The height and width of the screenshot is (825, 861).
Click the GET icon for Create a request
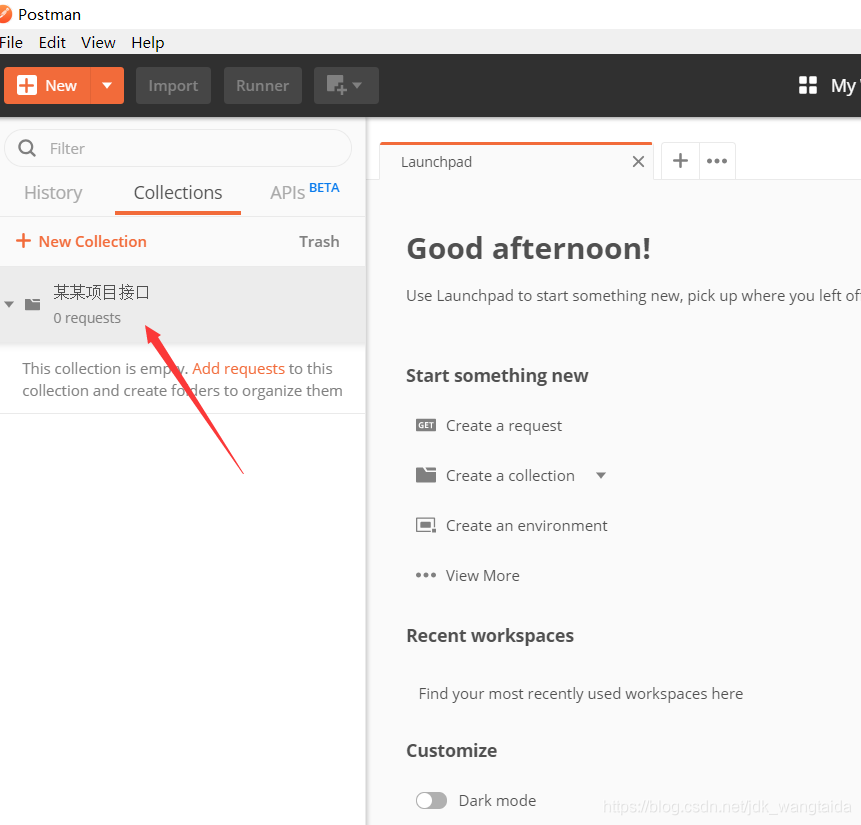(426, 425)
